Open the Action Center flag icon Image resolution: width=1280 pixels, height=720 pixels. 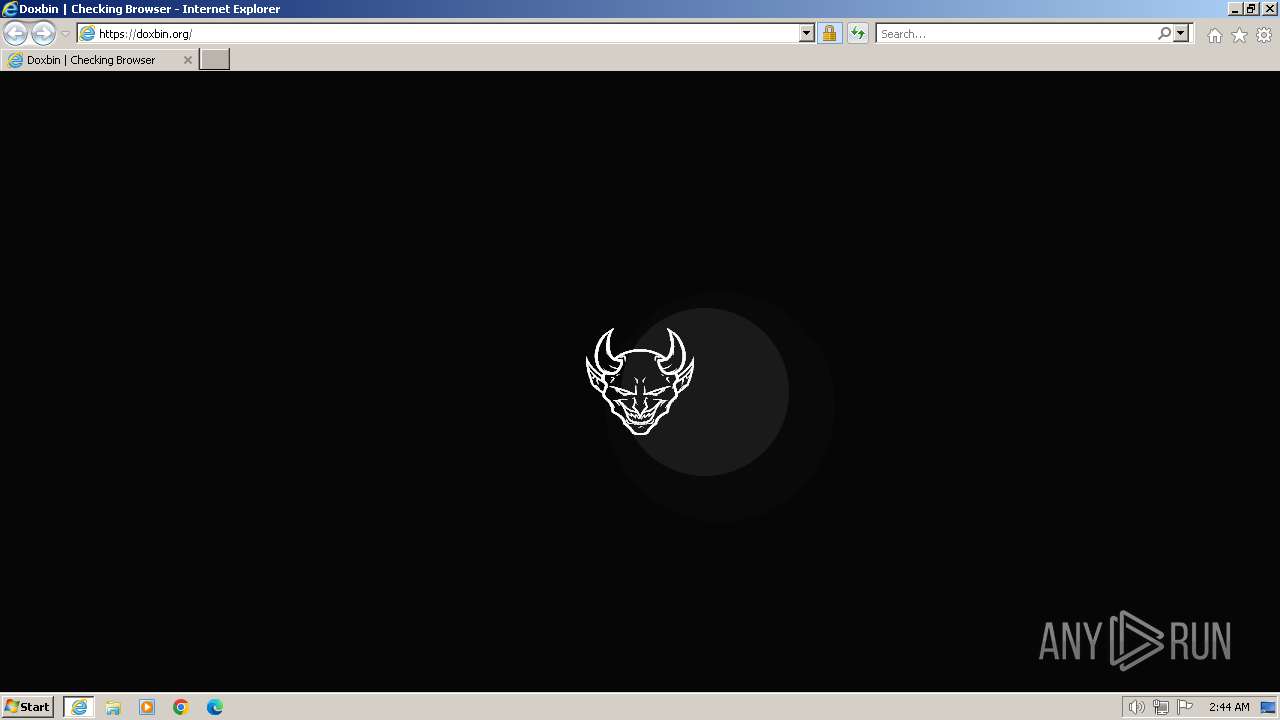click(x=1185, y=707)
